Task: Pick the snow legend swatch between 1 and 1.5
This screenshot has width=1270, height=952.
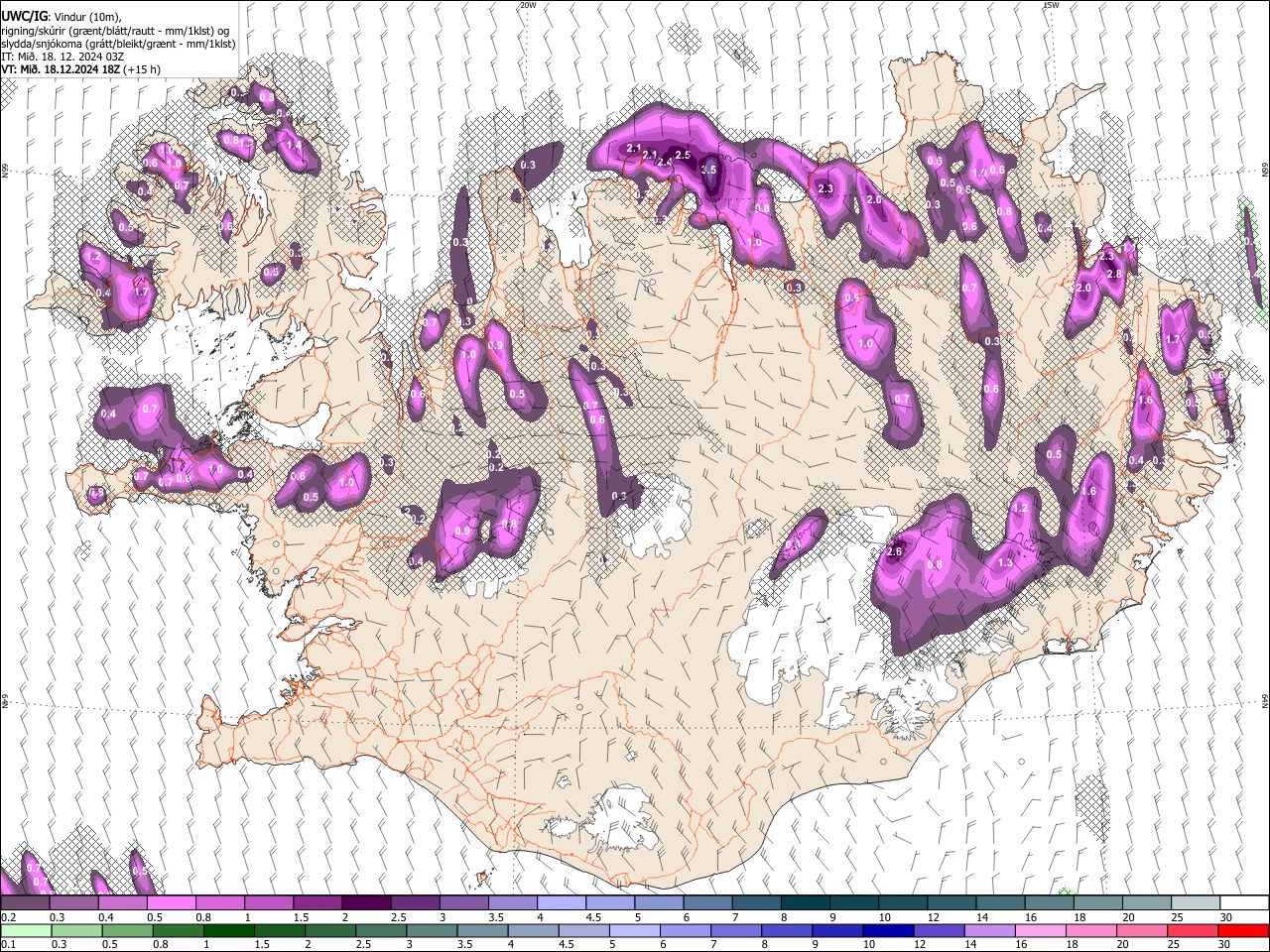Action: (268, 903)
